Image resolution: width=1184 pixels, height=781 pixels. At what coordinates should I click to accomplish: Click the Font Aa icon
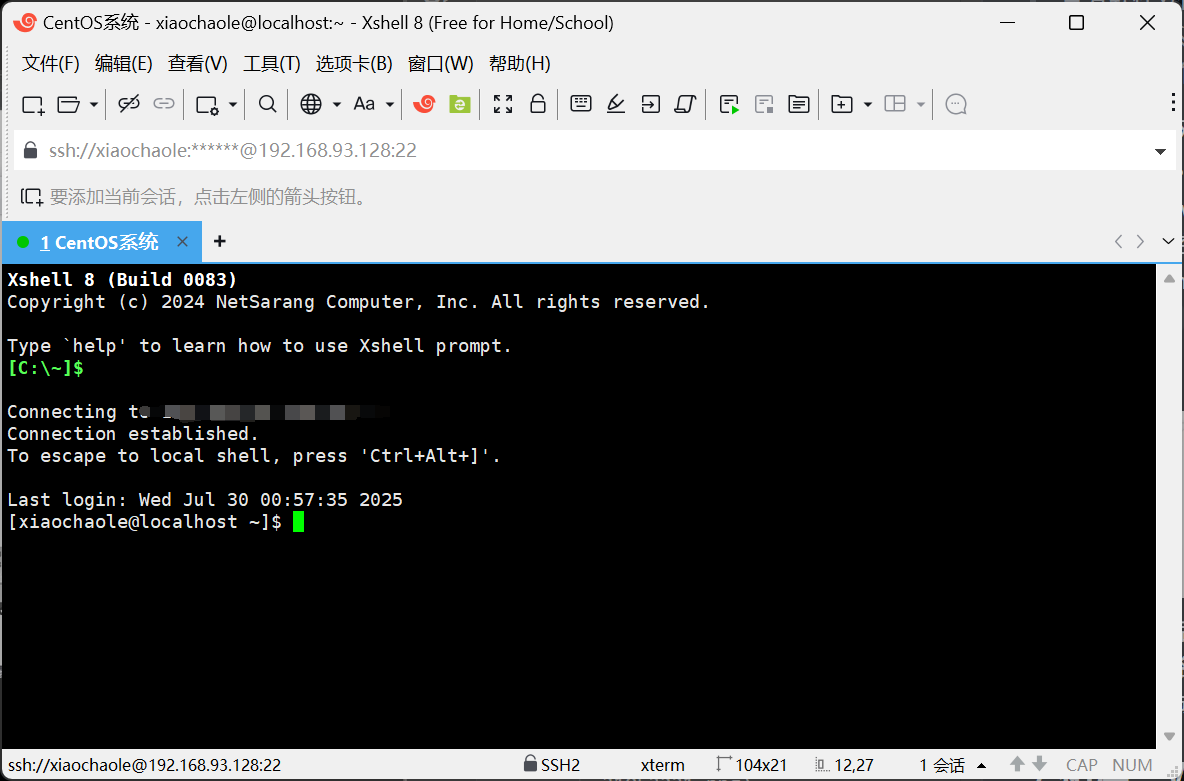pyautogui.click(x=365, y=104)
